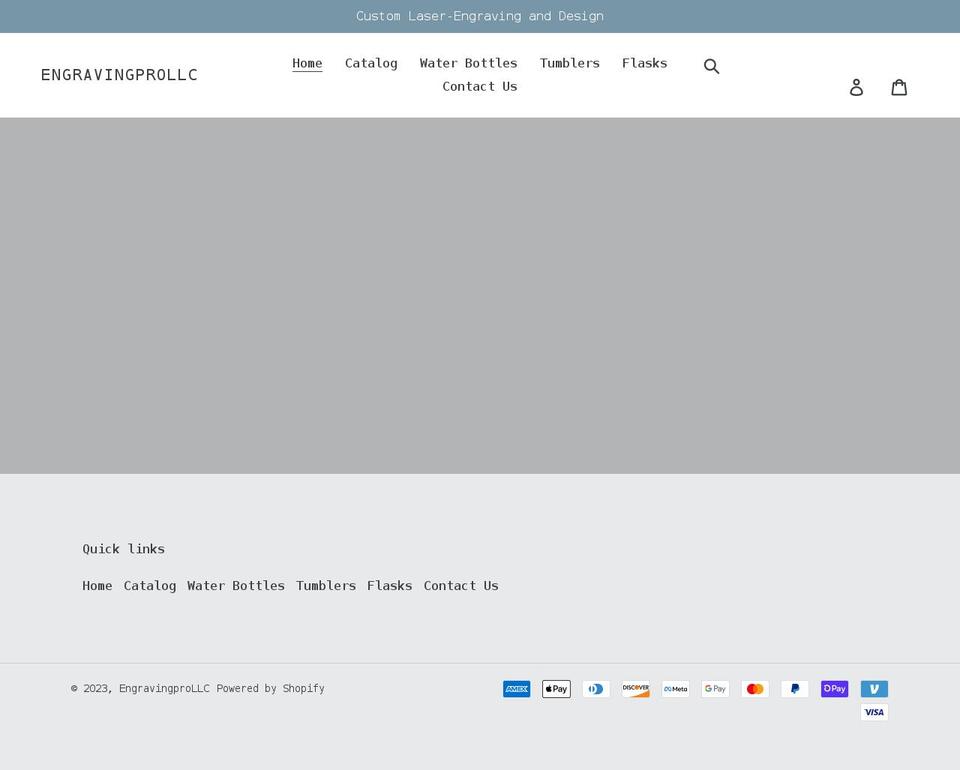Click the footer Home quick link
This screenshot has height=770, width=960.
(97, 586)
